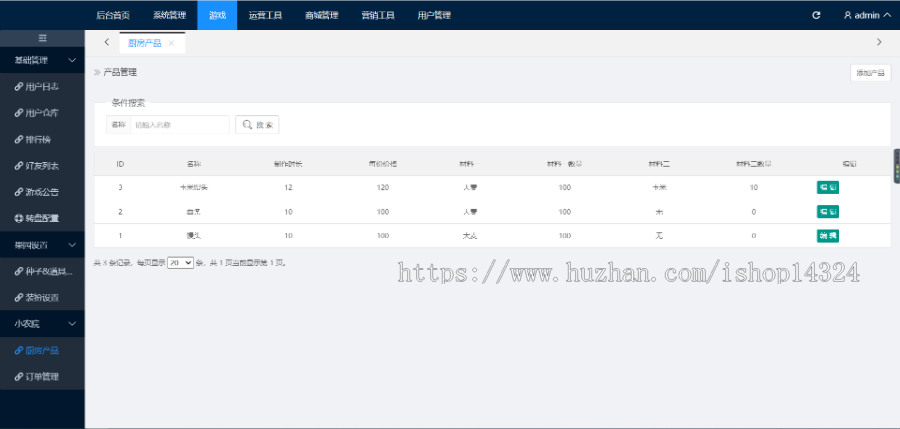900x429 pixels.
Task: Open 用户管理 in top navigation
Action: [434, 16]
